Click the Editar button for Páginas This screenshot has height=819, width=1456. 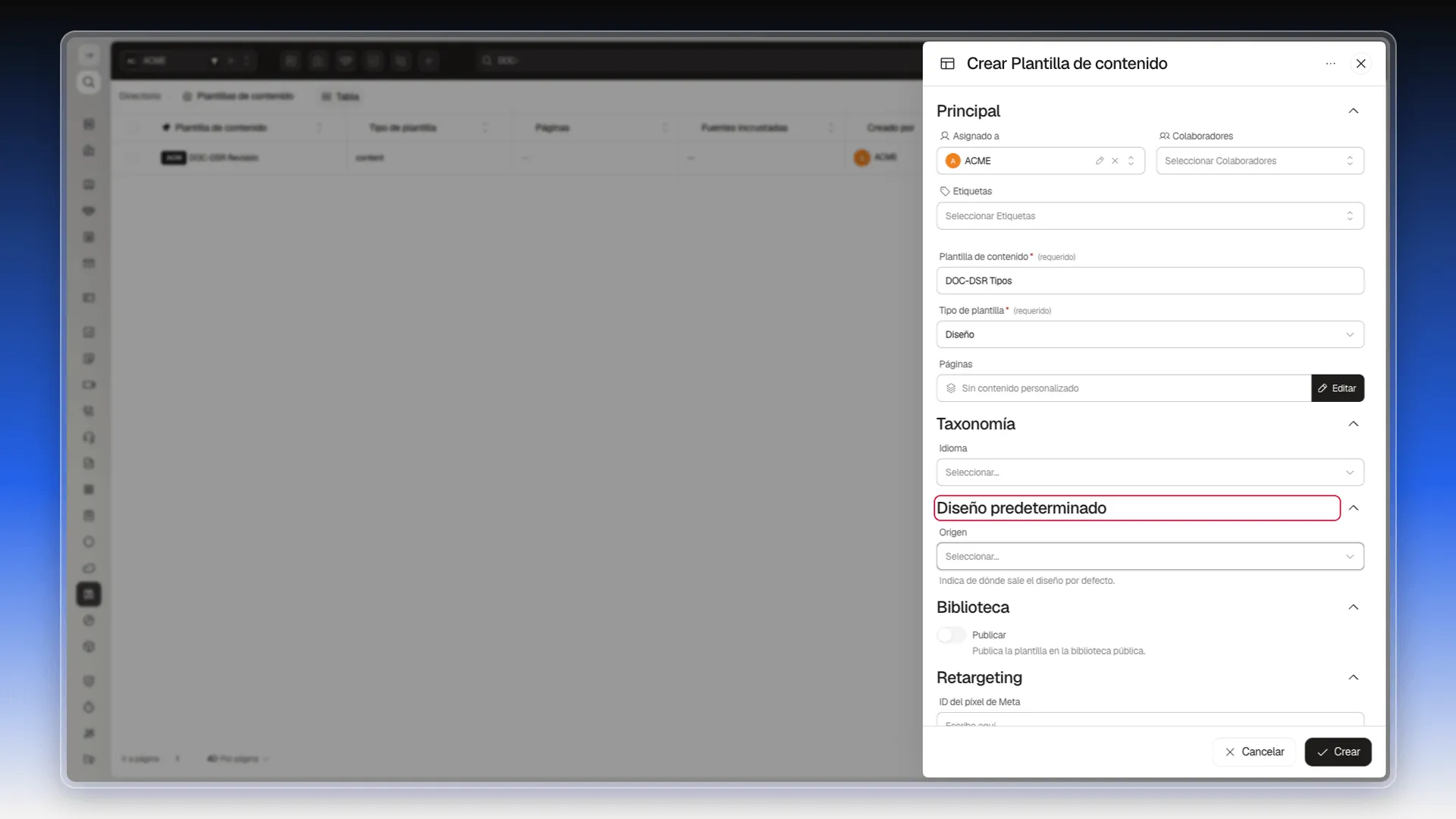1338,388
